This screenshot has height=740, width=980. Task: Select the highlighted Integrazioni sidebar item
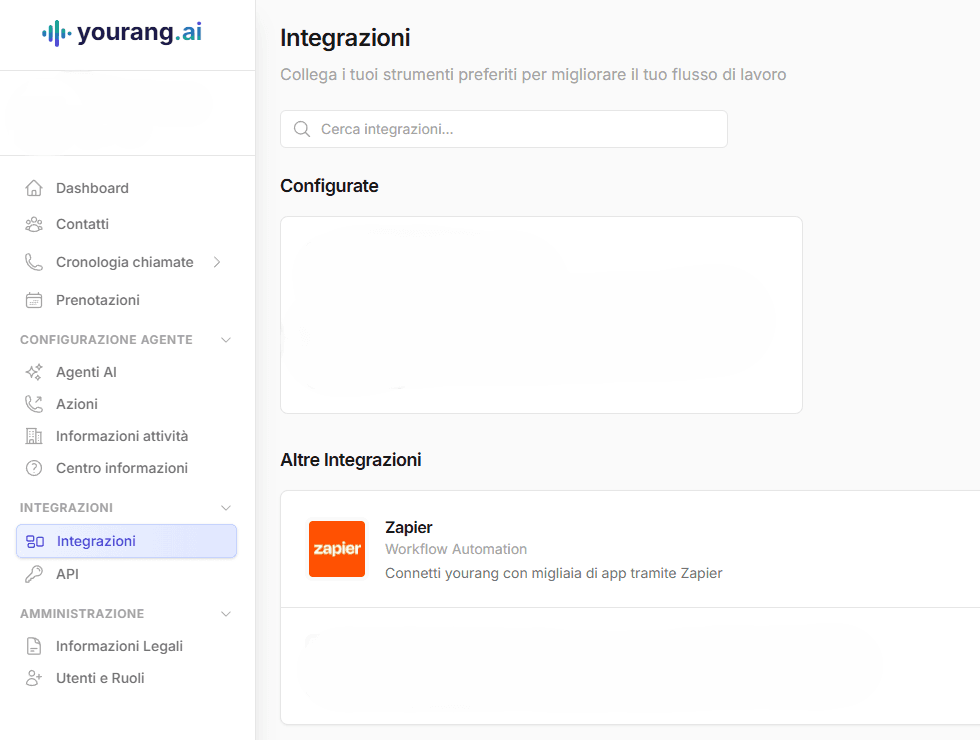[126, 541]
